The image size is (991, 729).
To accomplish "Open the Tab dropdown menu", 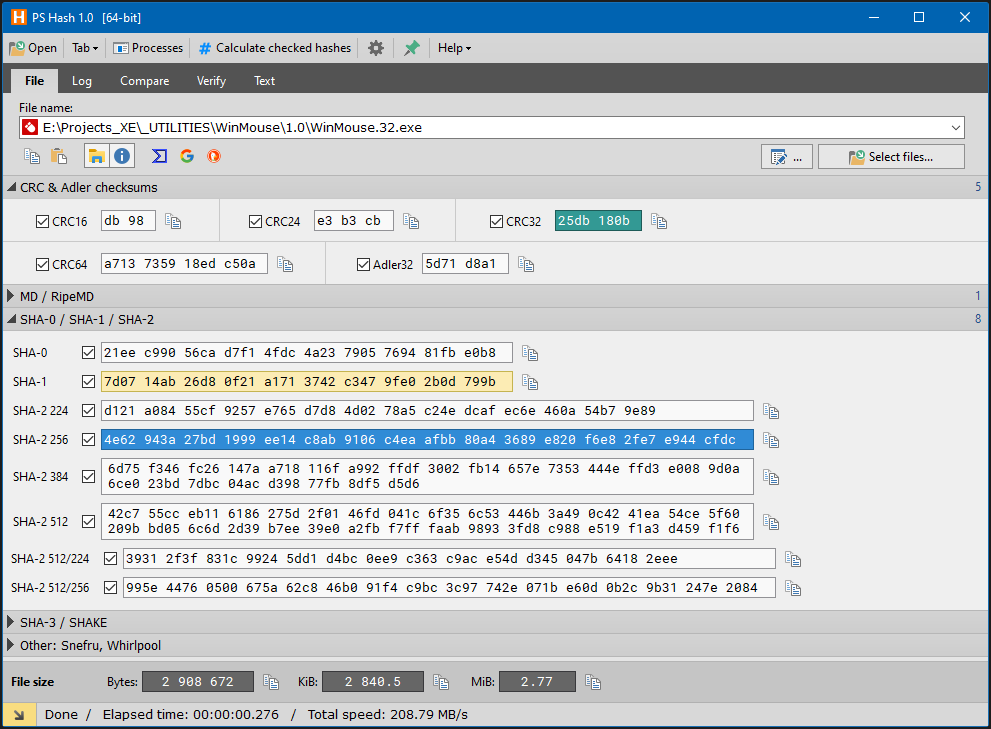I will 85,48.
